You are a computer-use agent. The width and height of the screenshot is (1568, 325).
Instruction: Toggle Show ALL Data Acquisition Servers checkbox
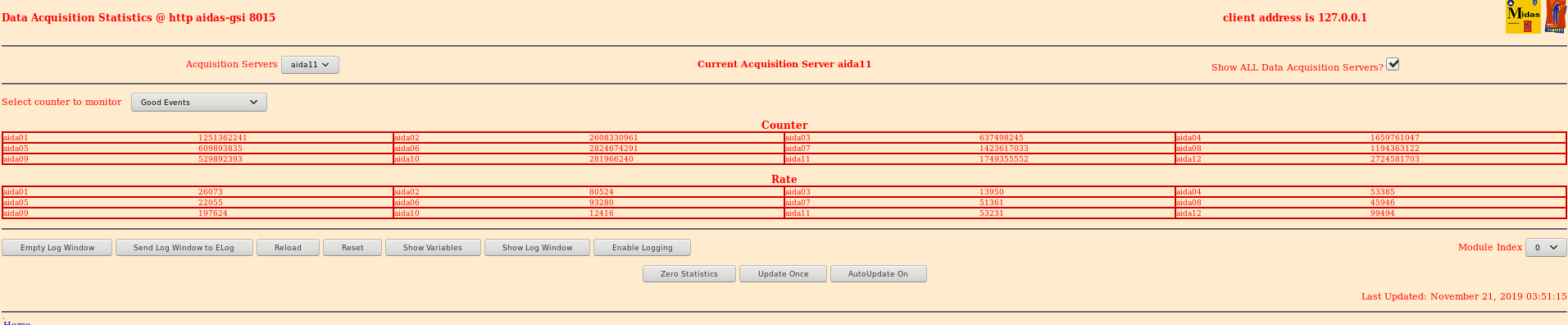tap(1393, 64)
